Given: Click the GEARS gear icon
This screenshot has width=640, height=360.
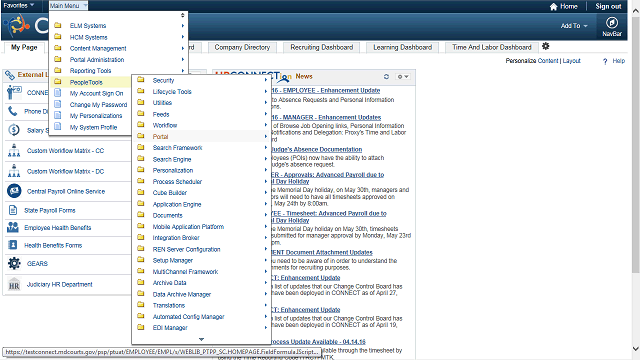Looking at the screenshot, I should click(14, 263).
